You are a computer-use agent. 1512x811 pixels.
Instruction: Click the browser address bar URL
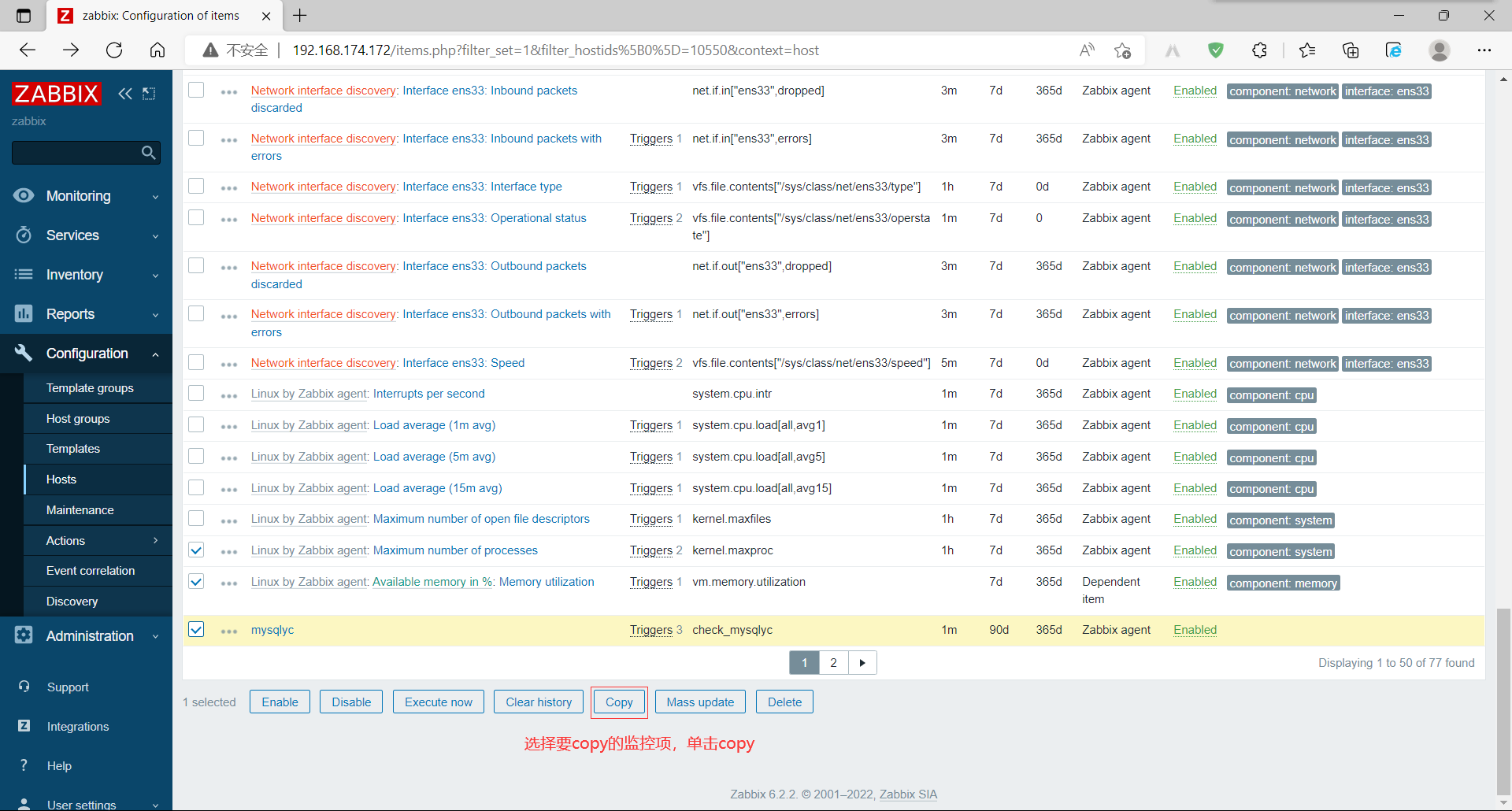tap(555, 50)
